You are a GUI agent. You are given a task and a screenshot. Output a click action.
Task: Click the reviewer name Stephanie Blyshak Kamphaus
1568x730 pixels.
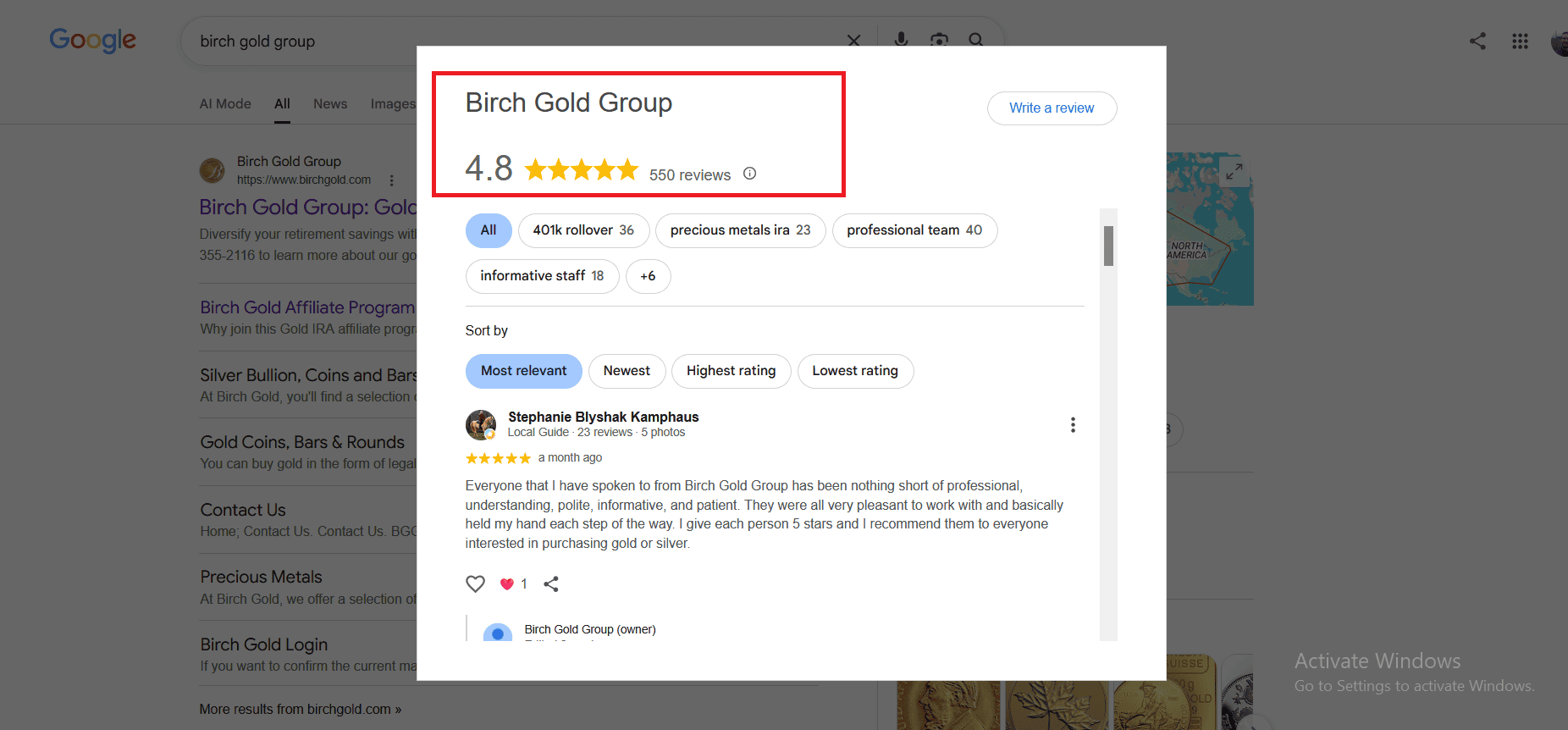click(603, 417)
